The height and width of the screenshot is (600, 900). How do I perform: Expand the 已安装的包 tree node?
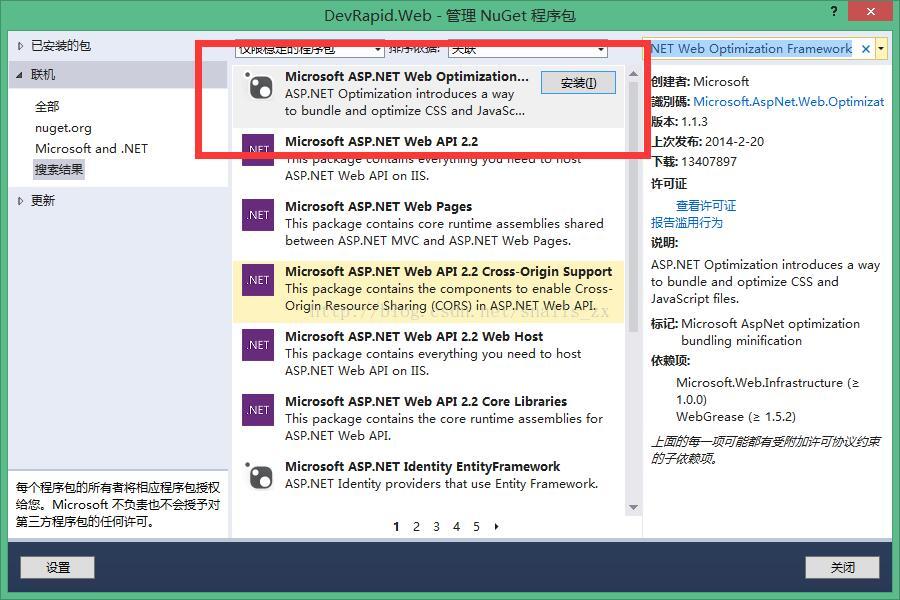coord(20,46)
